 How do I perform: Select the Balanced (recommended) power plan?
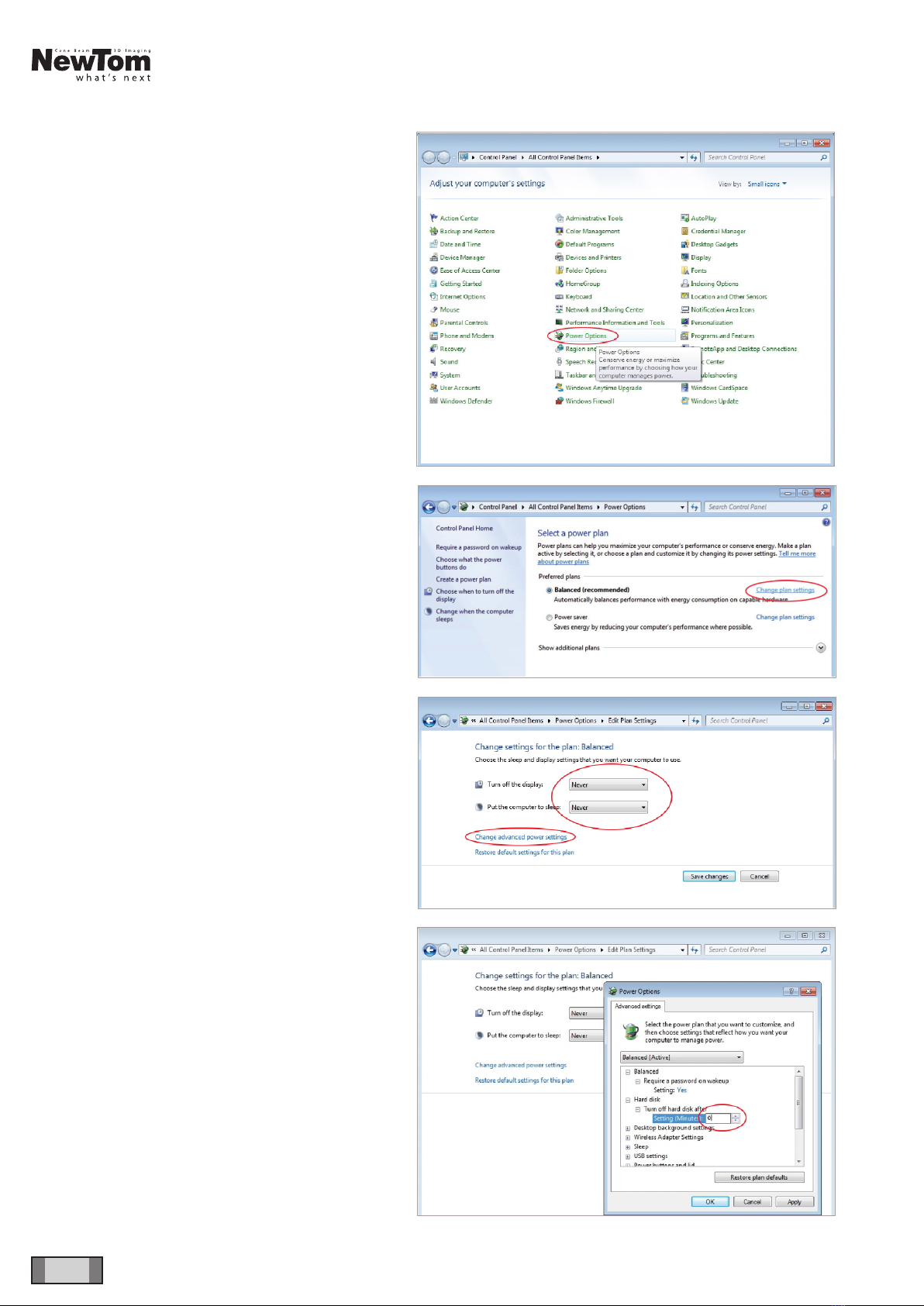coord(549,591)
